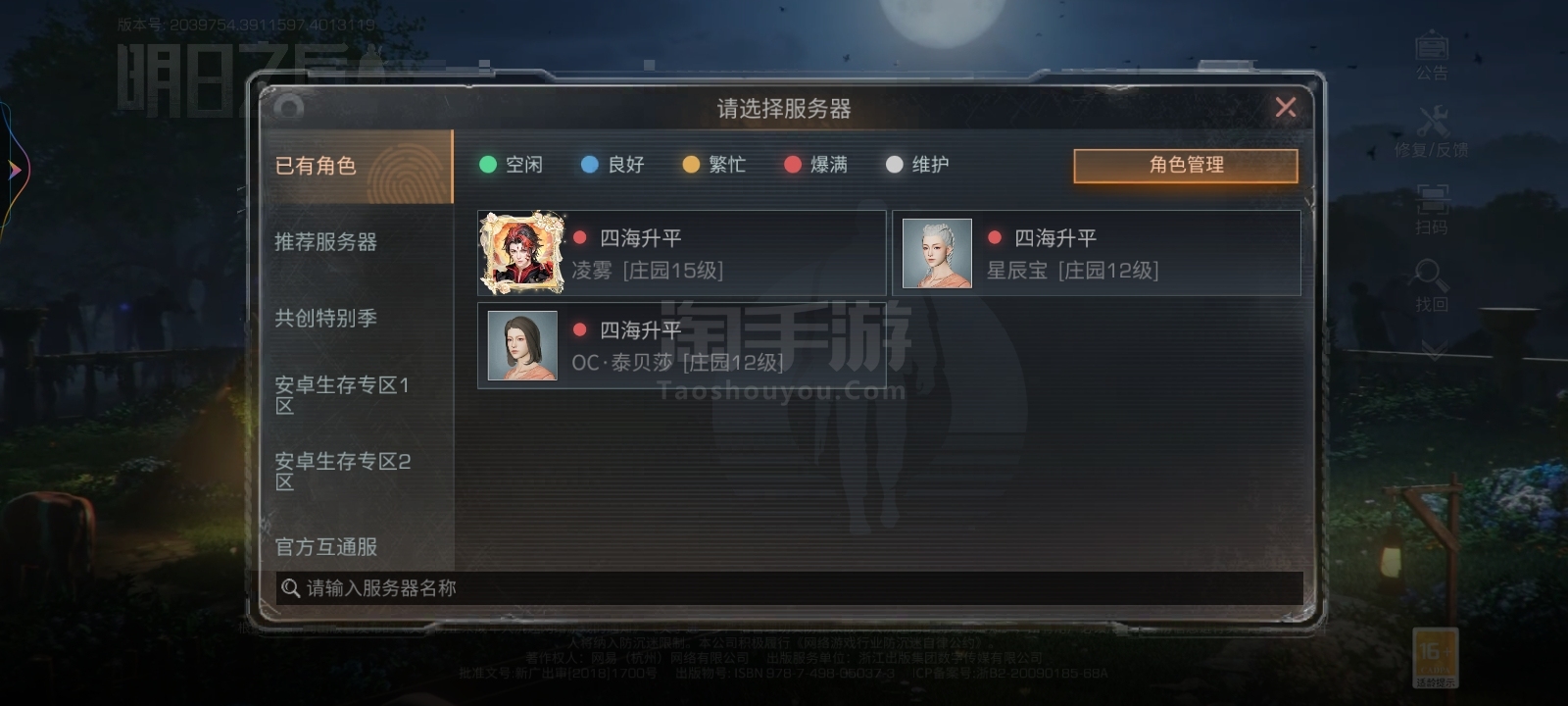Open the 公告 announcement icon
1568x706 pixels.
pos(1432,56)
